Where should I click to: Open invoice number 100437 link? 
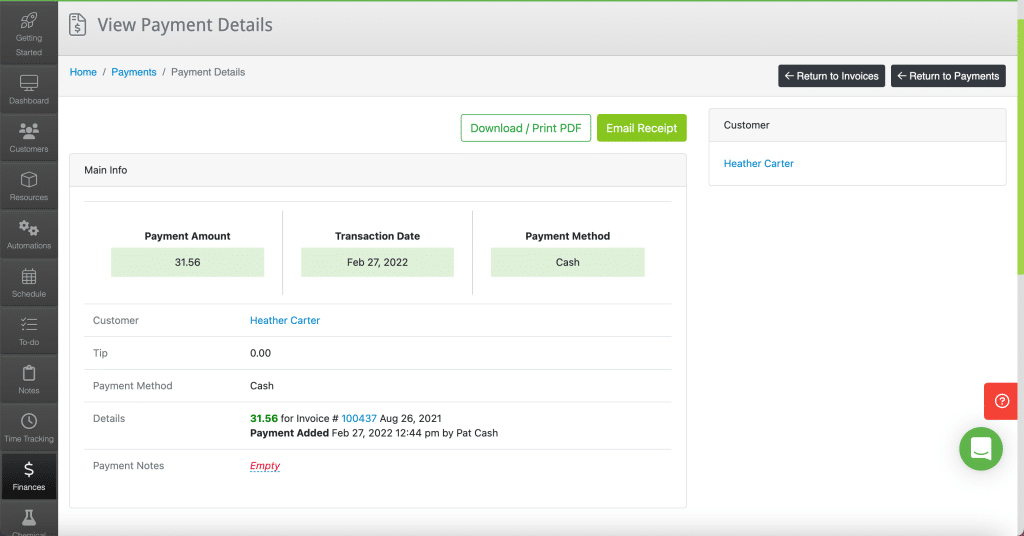point(359,418)
